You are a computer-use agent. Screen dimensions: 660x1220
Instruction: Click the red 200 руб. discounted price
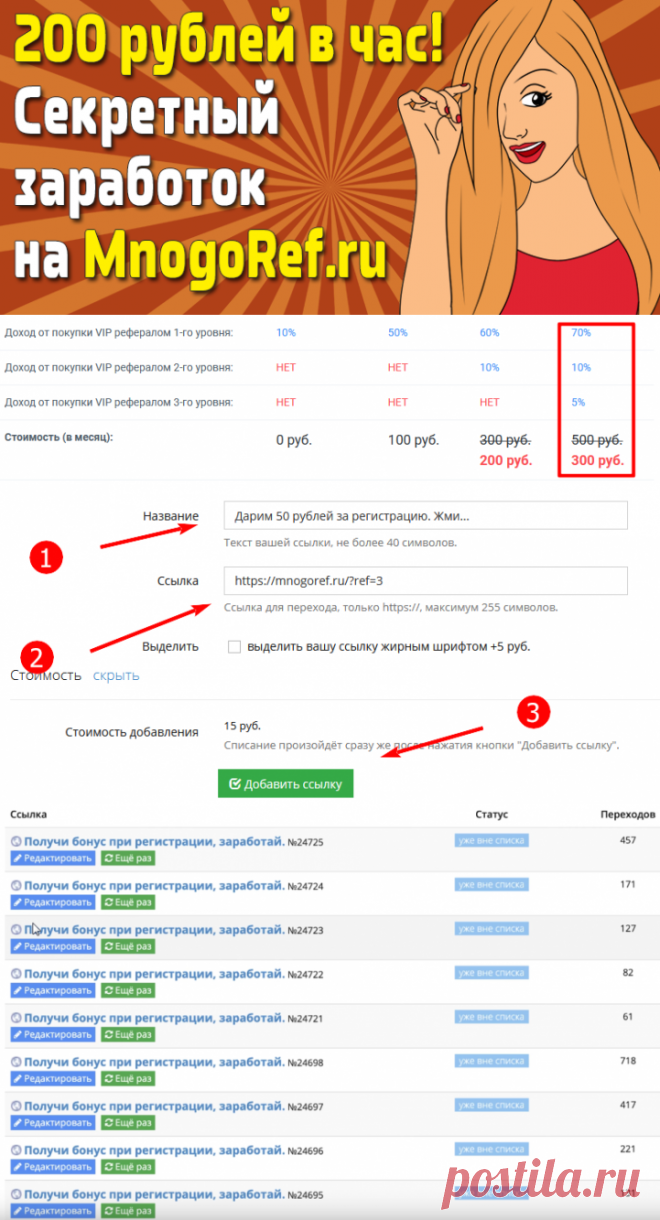tap(505, 460)
